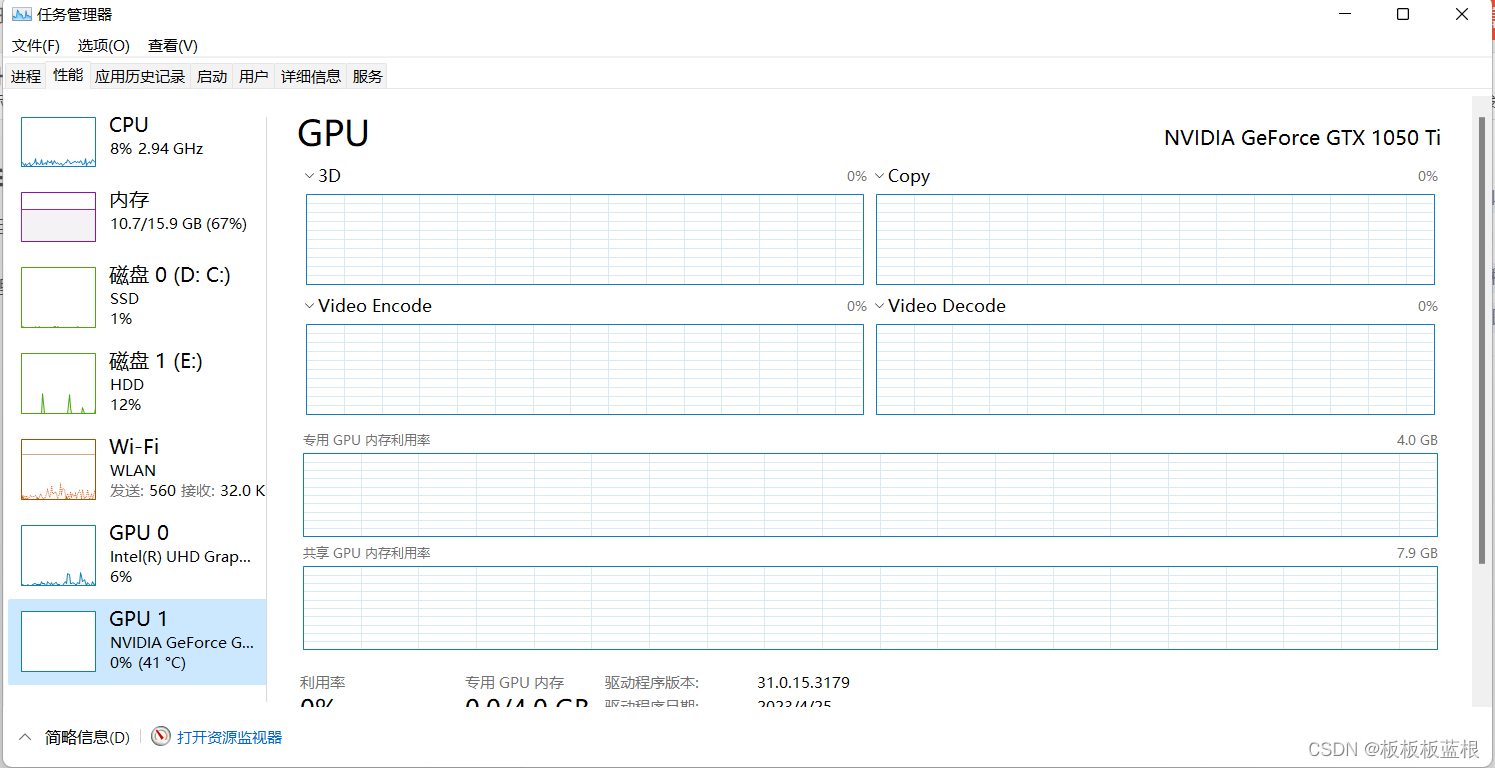The width and height of the screenshot is (1495, 768).
Task: Click CPU 8% 2.94 GHz text
Action: pyautogui.click(x=156, y=149)
